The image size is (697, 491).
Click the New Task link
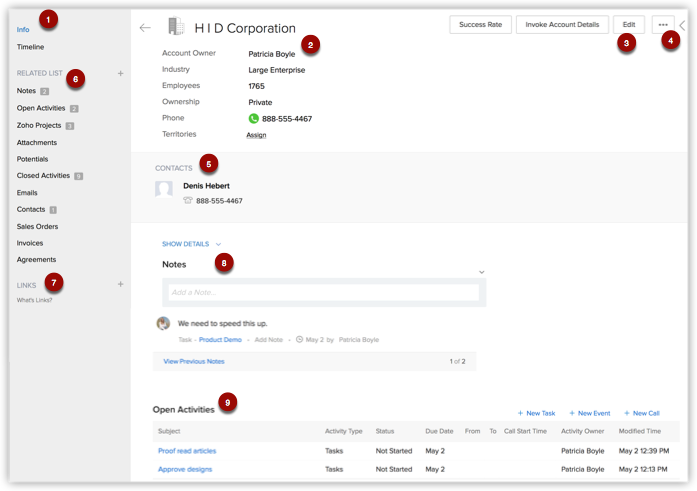pos(536,413)
